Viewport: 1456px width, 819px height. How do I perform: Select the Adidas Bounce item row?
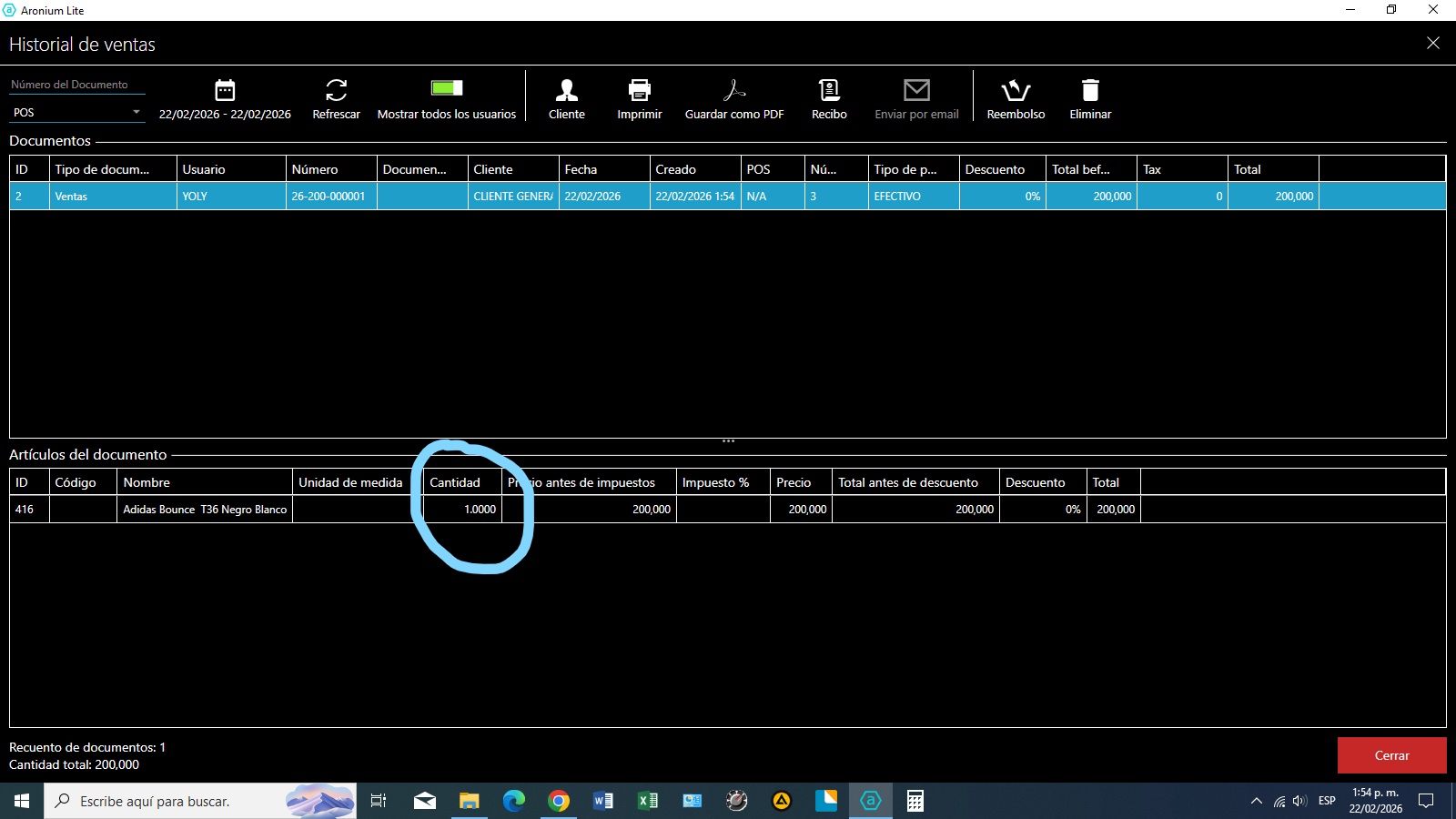[x=205, y=510]
